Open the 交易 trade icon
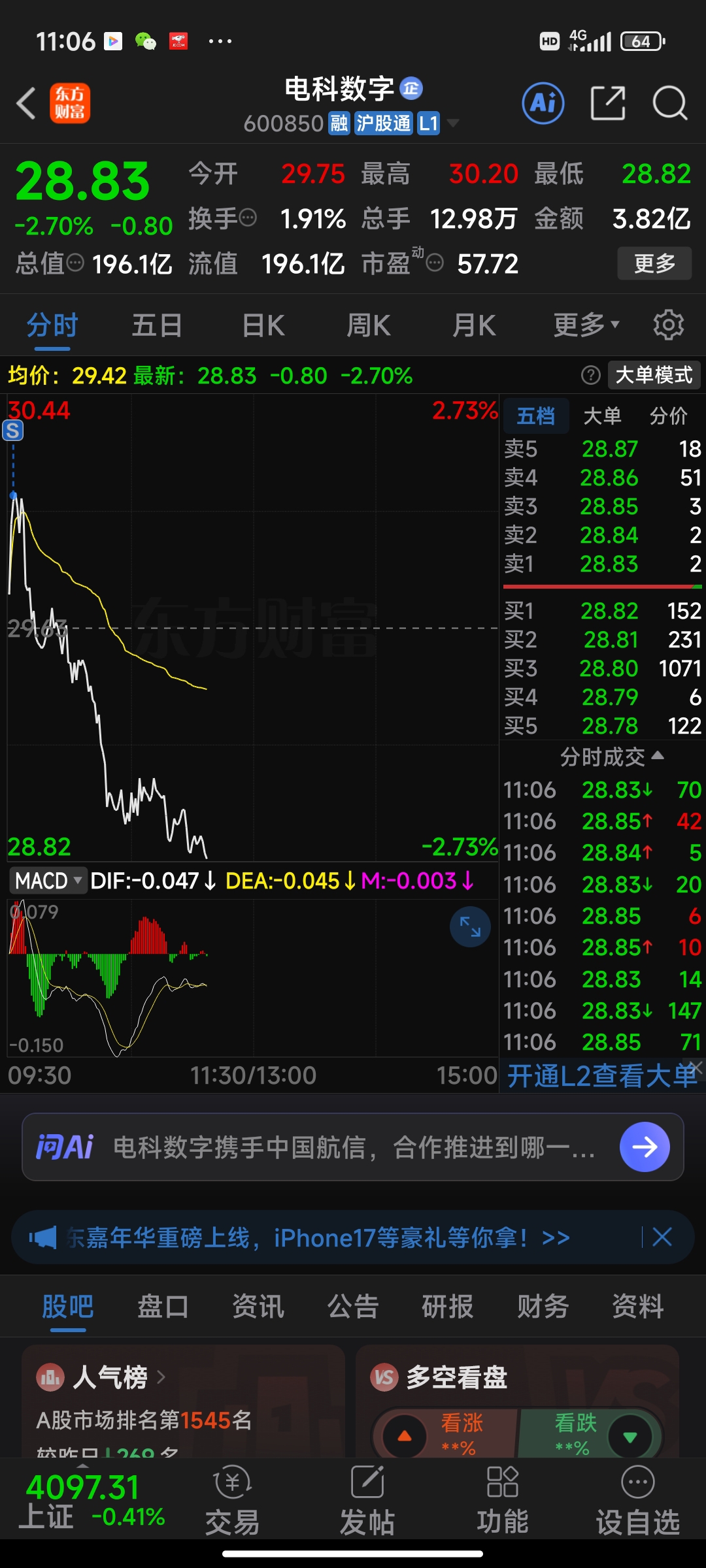Viewport: 706px width, 1568px height. (233, 1501)
